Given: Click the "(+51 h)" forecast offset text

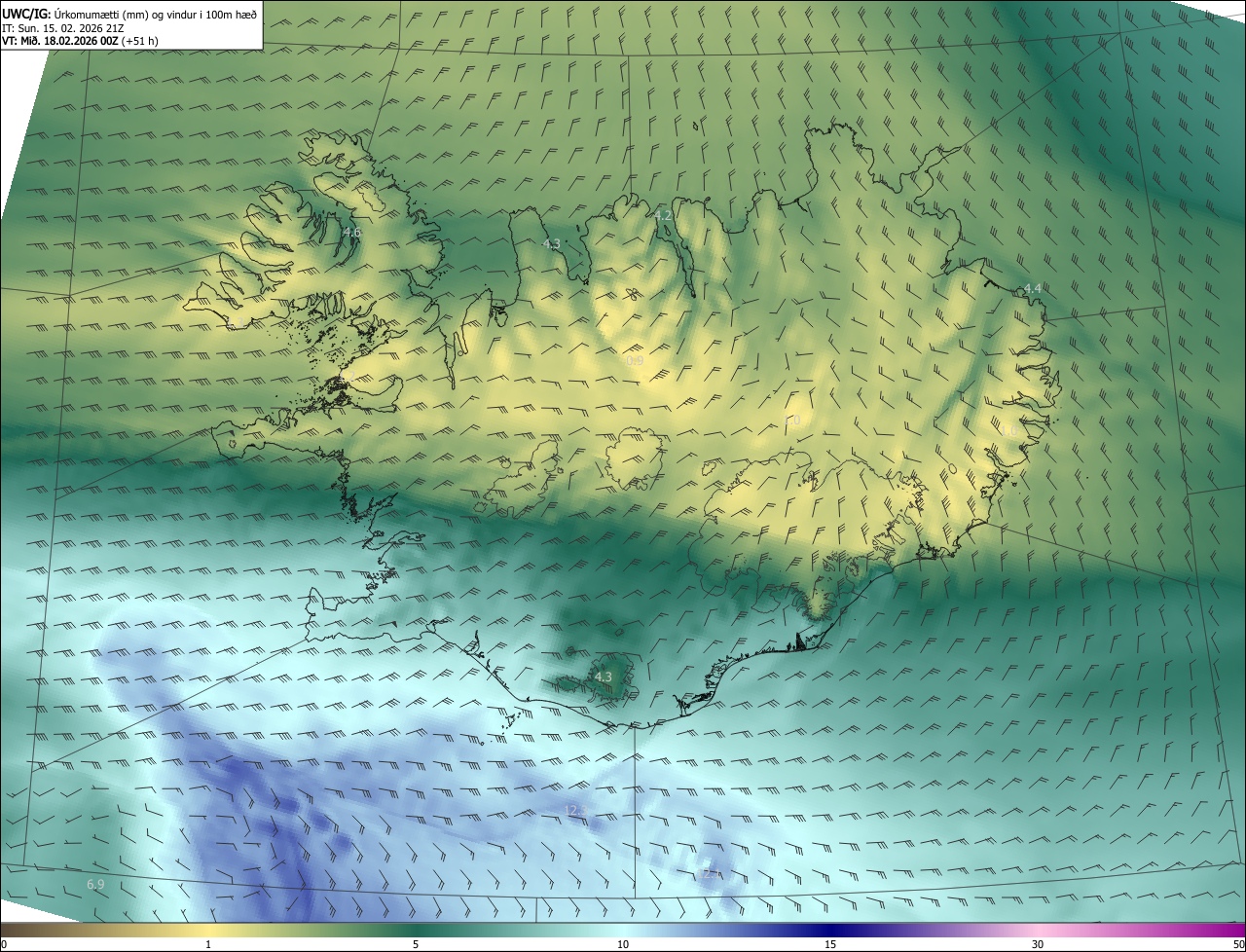Looking at the screenshot, I should (x=140, y=41).
